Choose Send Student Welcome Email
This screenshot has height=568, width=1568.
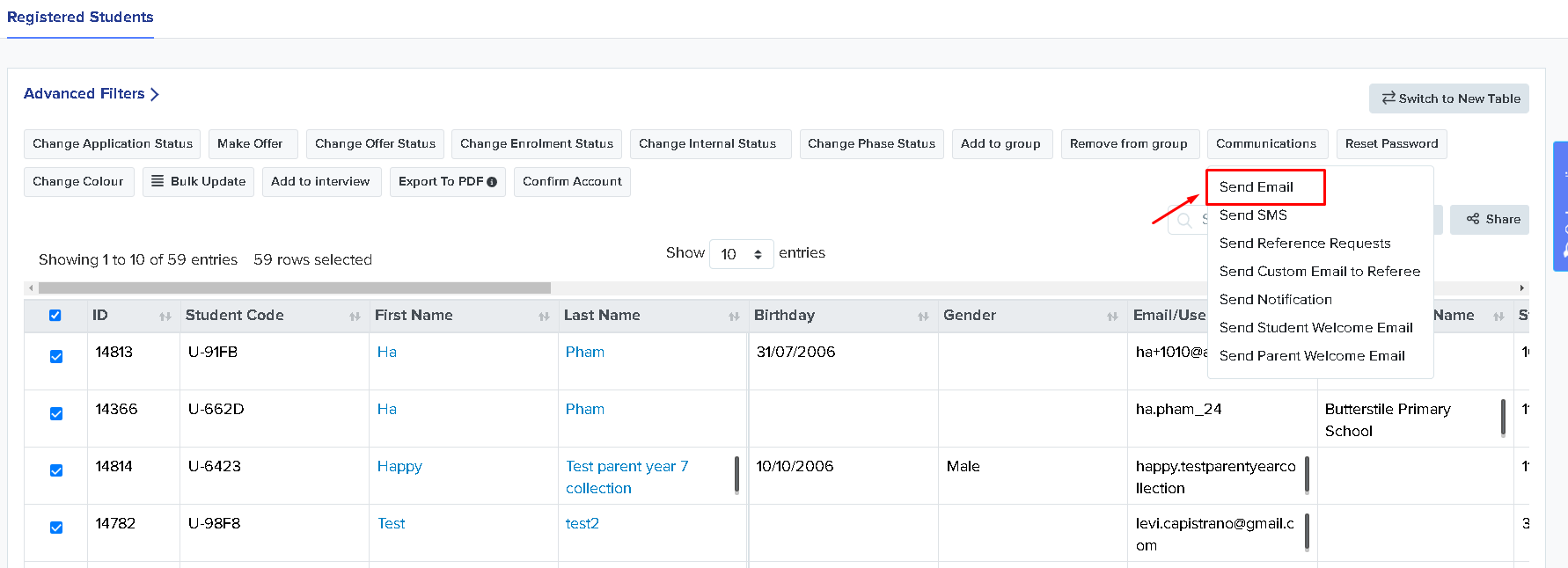point(1315,328)
